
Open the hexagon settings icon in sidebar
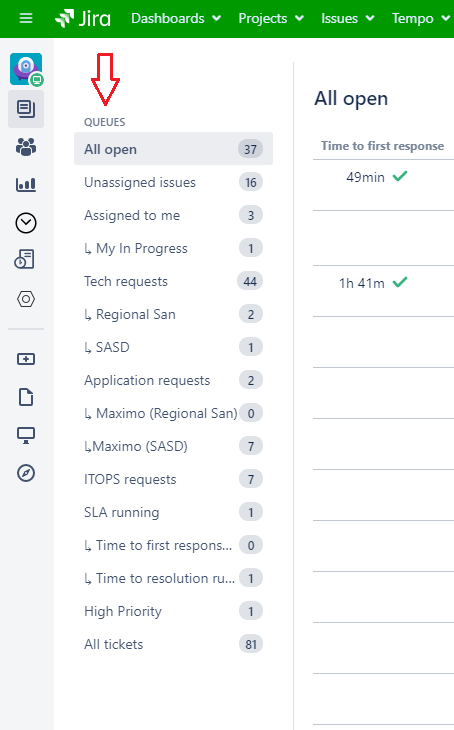[26, 299]
